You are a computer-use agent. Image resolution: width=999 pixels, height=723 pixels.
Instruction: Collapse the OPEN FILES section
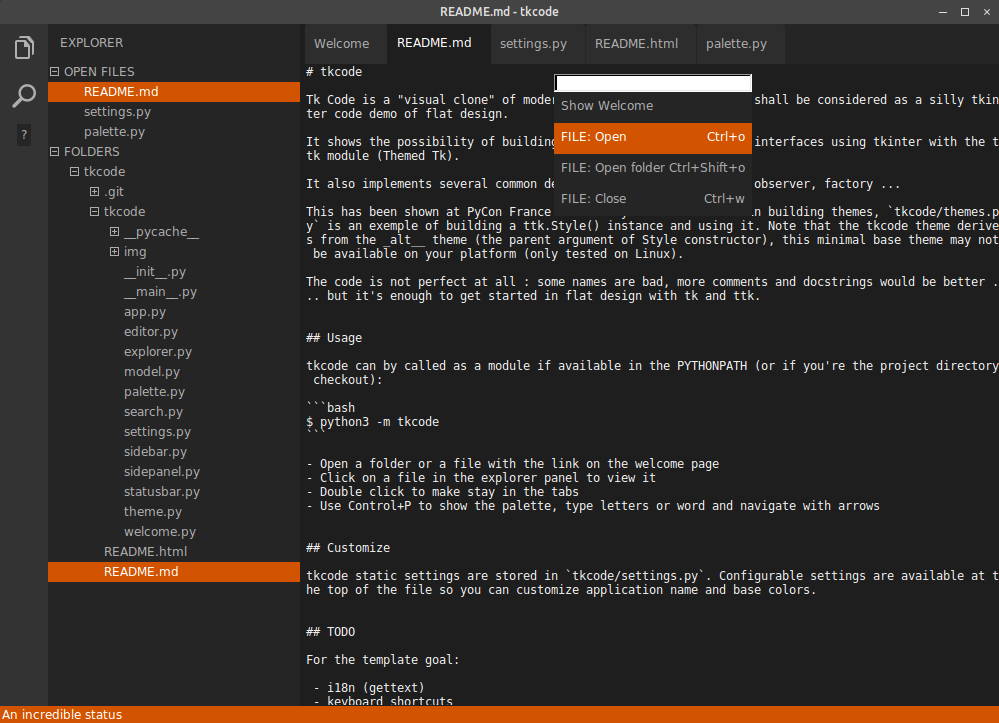coord(55,71)
